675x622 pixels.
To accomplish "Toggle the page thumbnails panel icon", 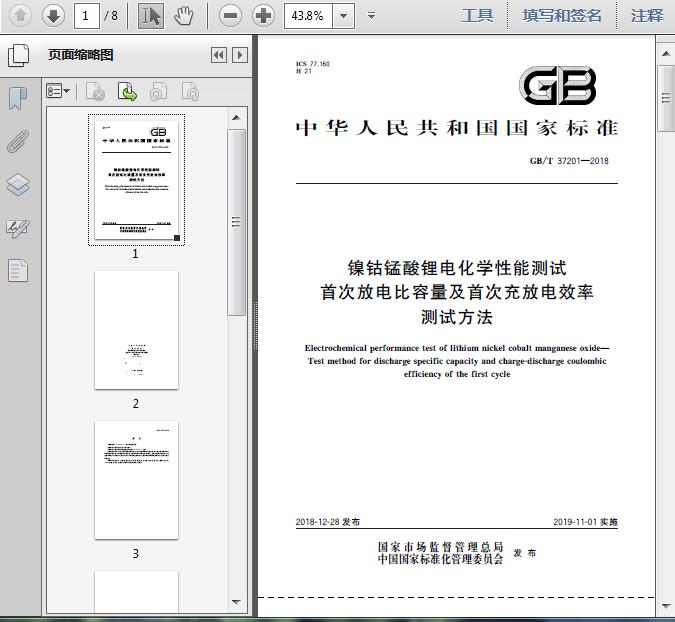I will click(18, 55).
